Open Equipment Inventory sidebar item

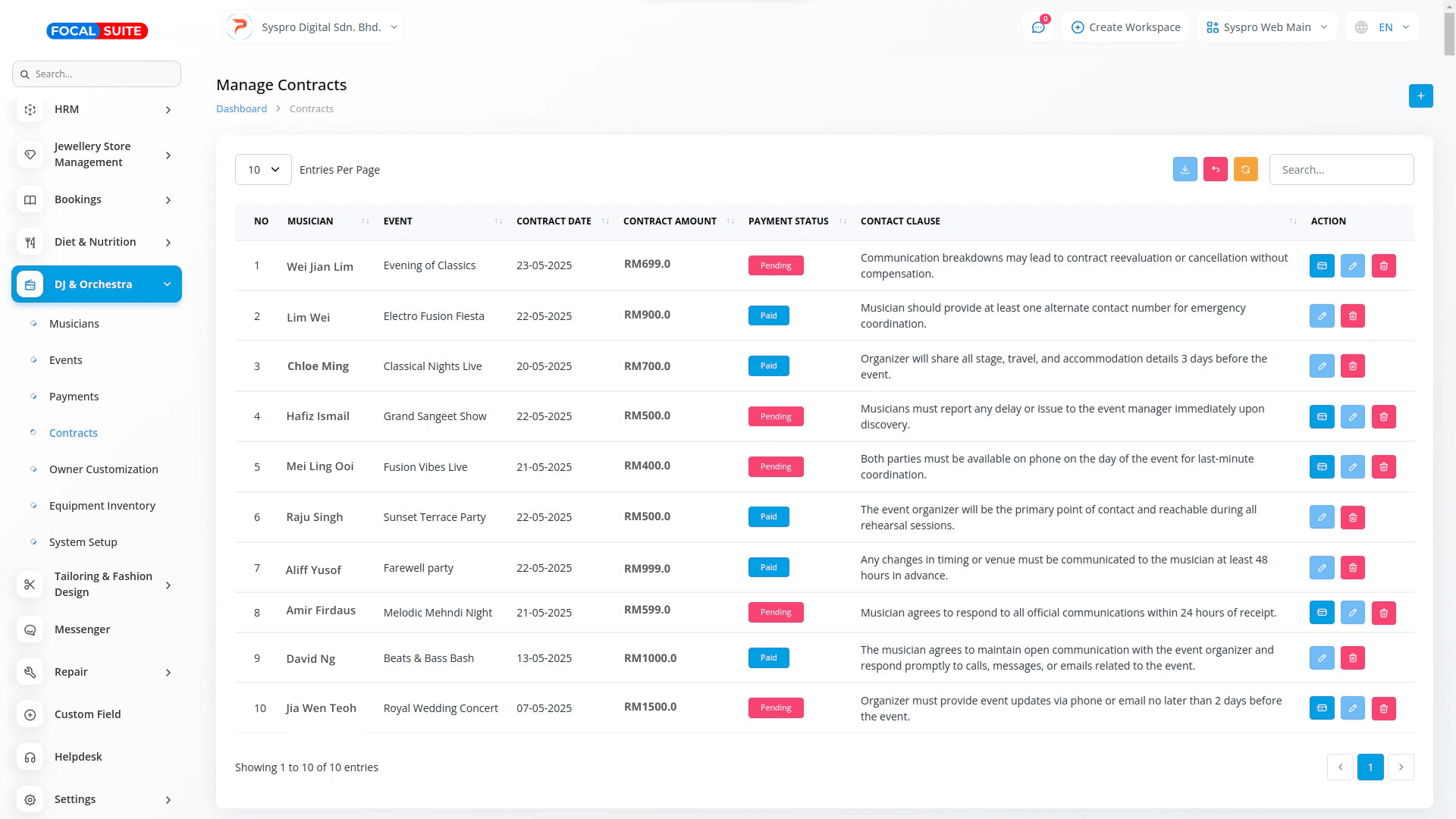[102, 506]
